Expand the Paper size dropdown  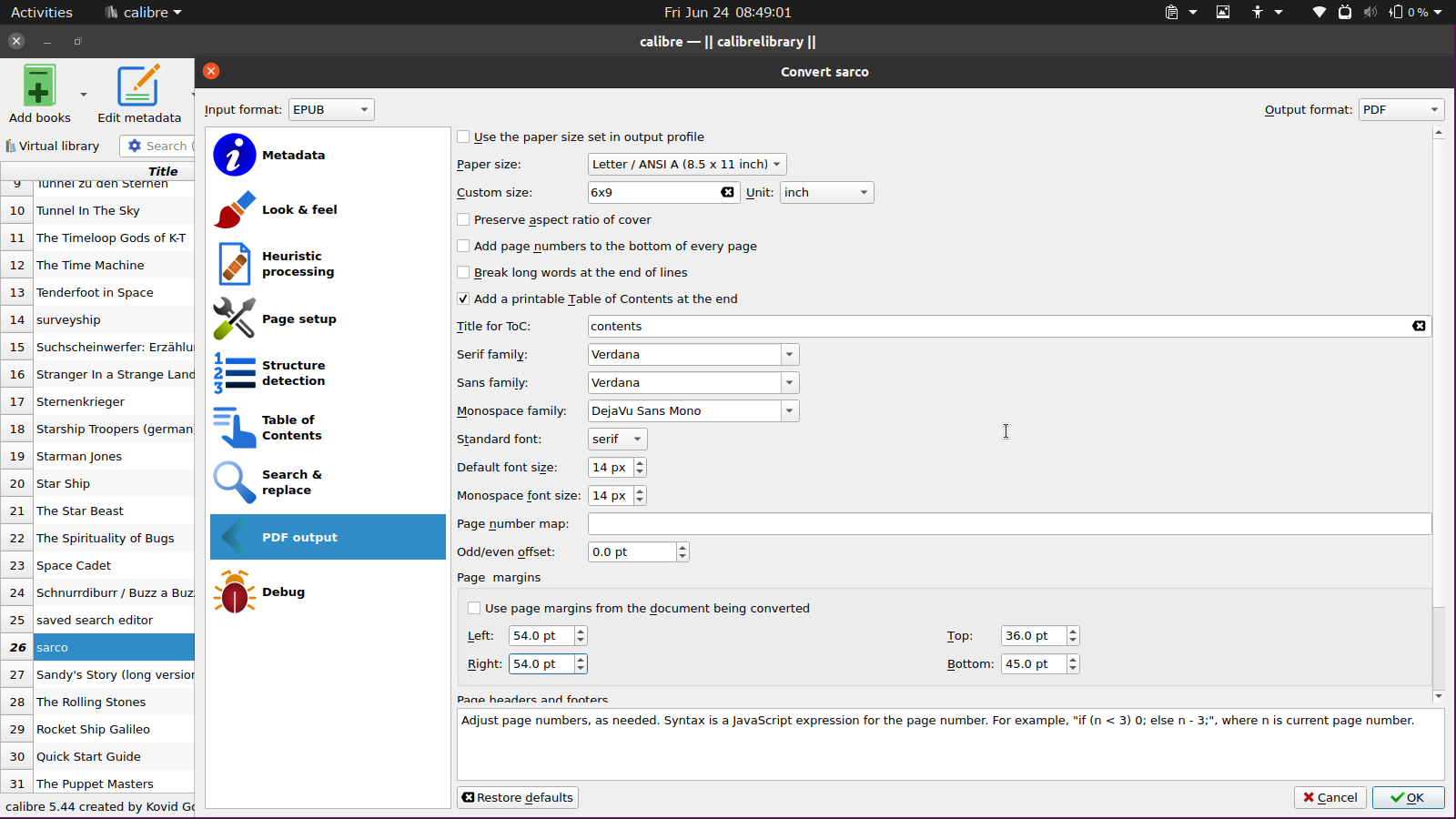(x=687, y=164)
